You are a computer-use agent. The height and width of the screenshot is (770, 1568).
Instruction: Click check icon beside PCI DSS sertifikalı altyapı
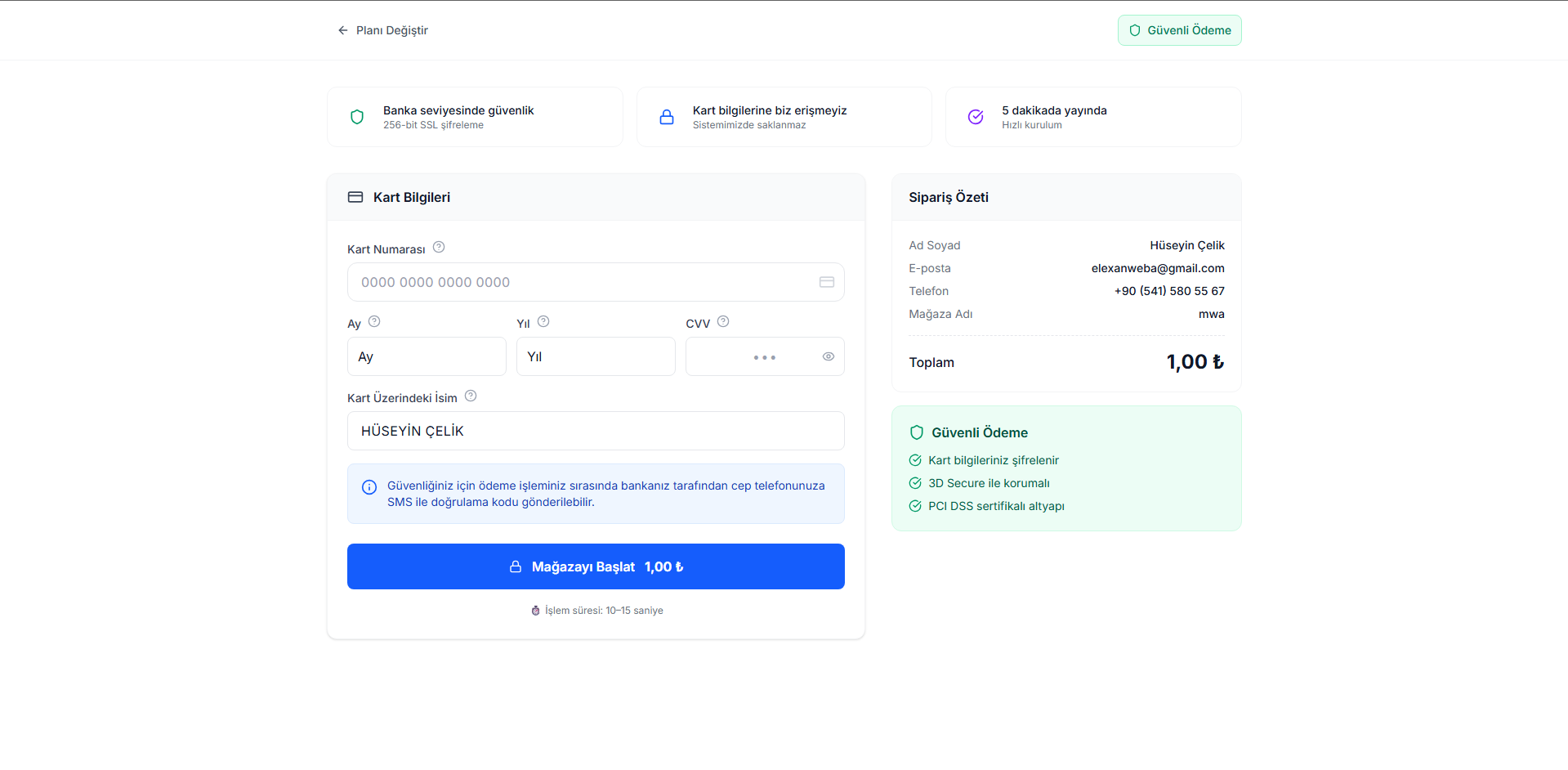[x=915, y=506]
